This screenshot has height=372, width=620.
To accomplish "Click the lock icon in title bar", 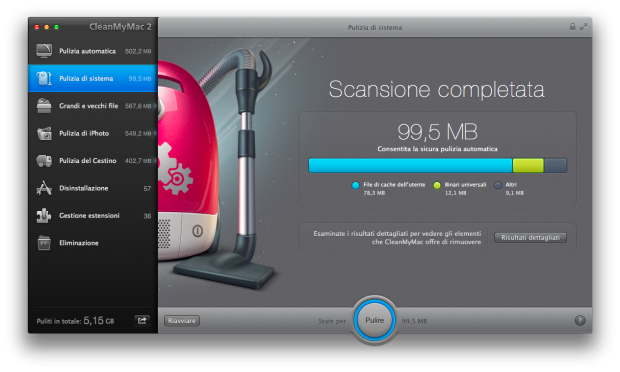I will [x=572, y=26].
